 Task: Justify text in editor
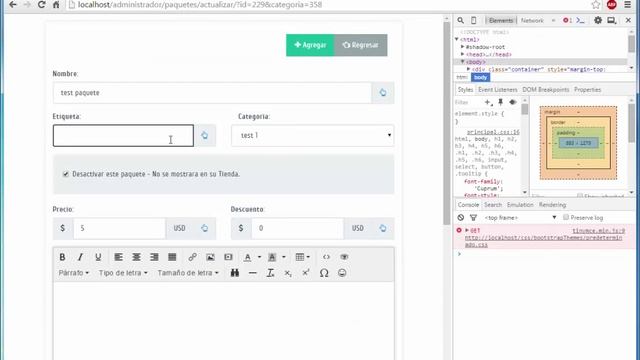[x=172, y=257]
